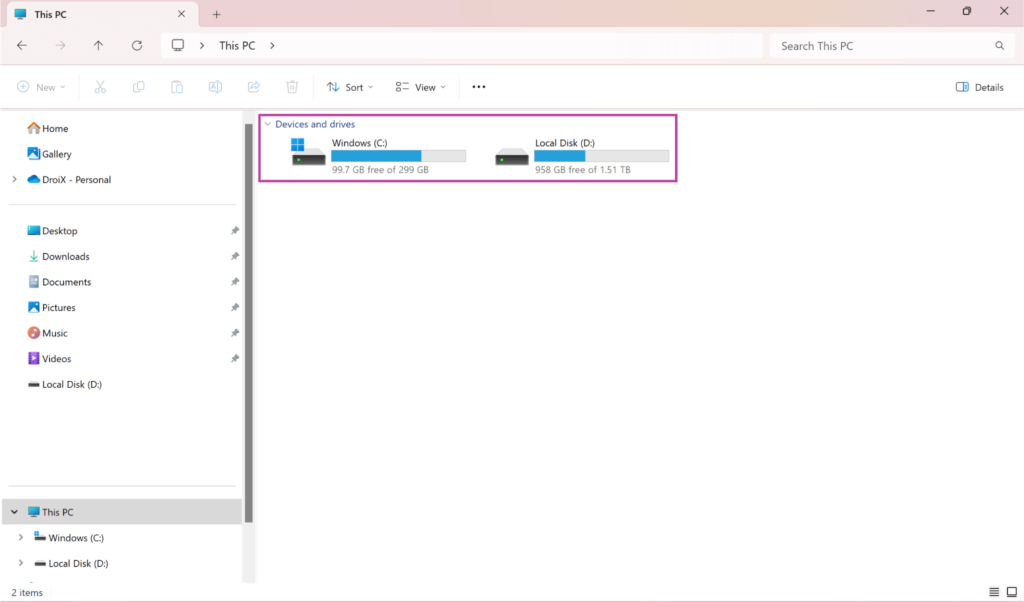This screenshot has width=1024, height=602.
Task: Select the Cut icon in the toolbar
Action: 100,86
